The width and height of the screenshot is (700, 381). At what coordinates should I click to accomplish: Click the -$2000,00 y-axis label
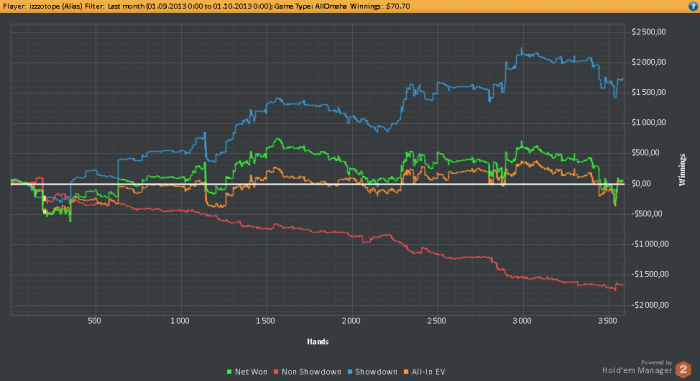pos(650,305)
